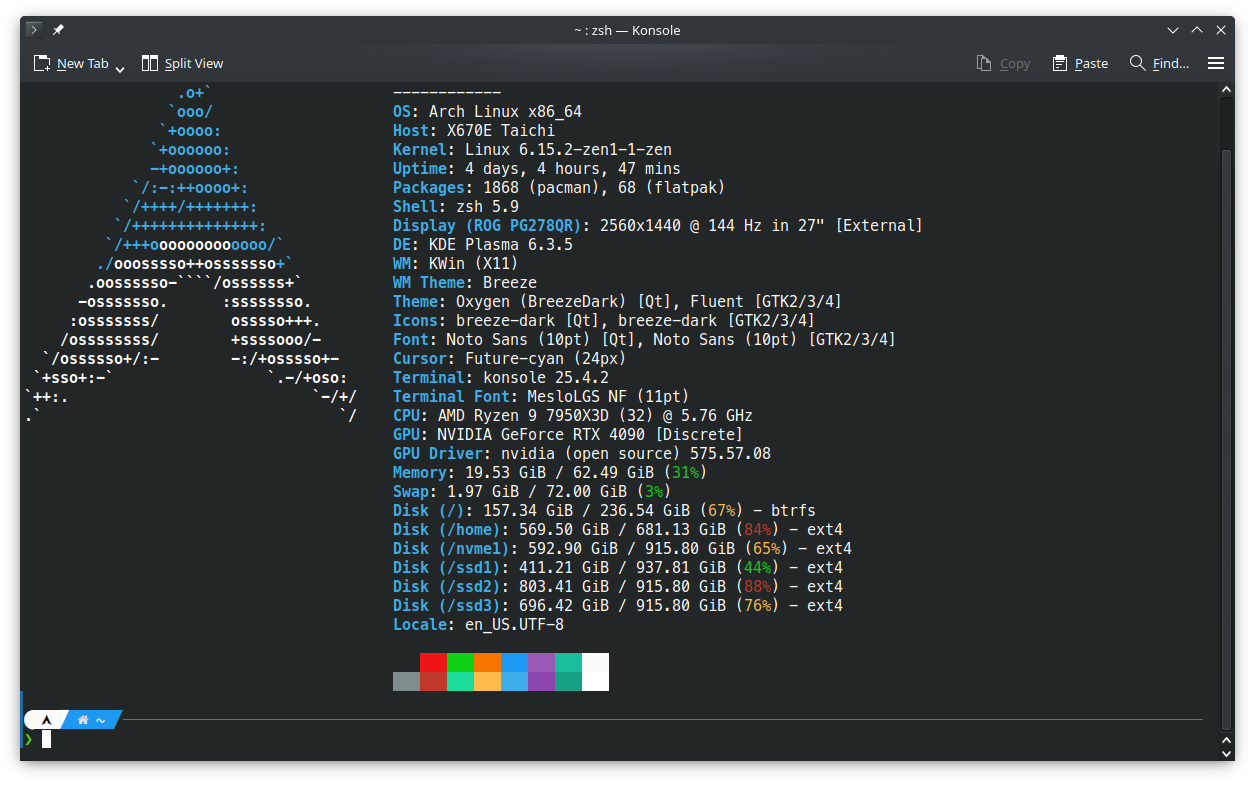Image resolution: width=1255 pixels, height=785 pixels.
Task: Click the "Disk (/ssd3)" line
Action: (x=618, y=605)
